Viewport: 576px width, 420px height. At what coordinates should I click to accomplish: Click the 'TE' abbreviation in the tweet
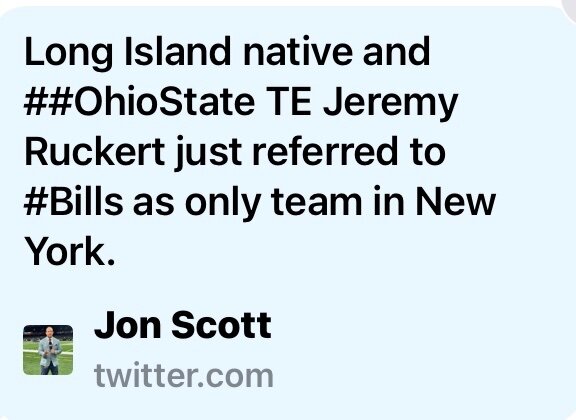(289, 102)
